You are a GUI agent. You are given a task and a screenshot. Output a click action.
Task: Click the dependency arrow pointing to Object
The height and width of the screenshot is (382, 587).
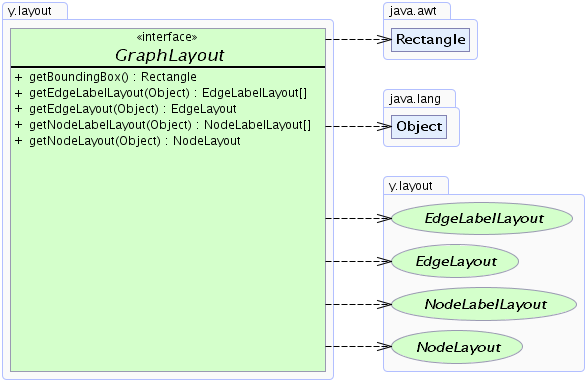pyautogui.click(x=358, y=127)
